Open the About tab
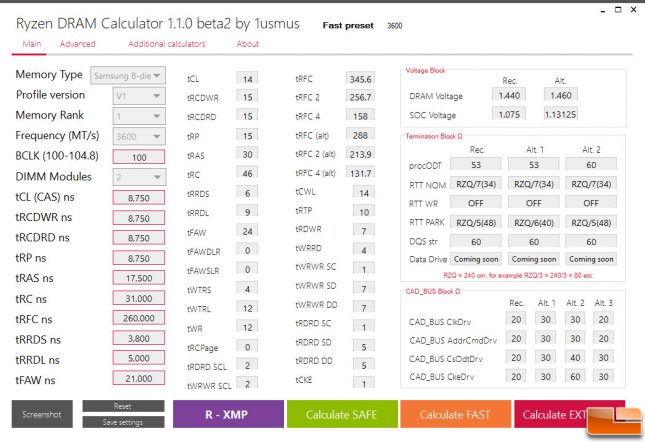Screen dimensions: 645x442 pyautogui.click(x=248, y=44)
